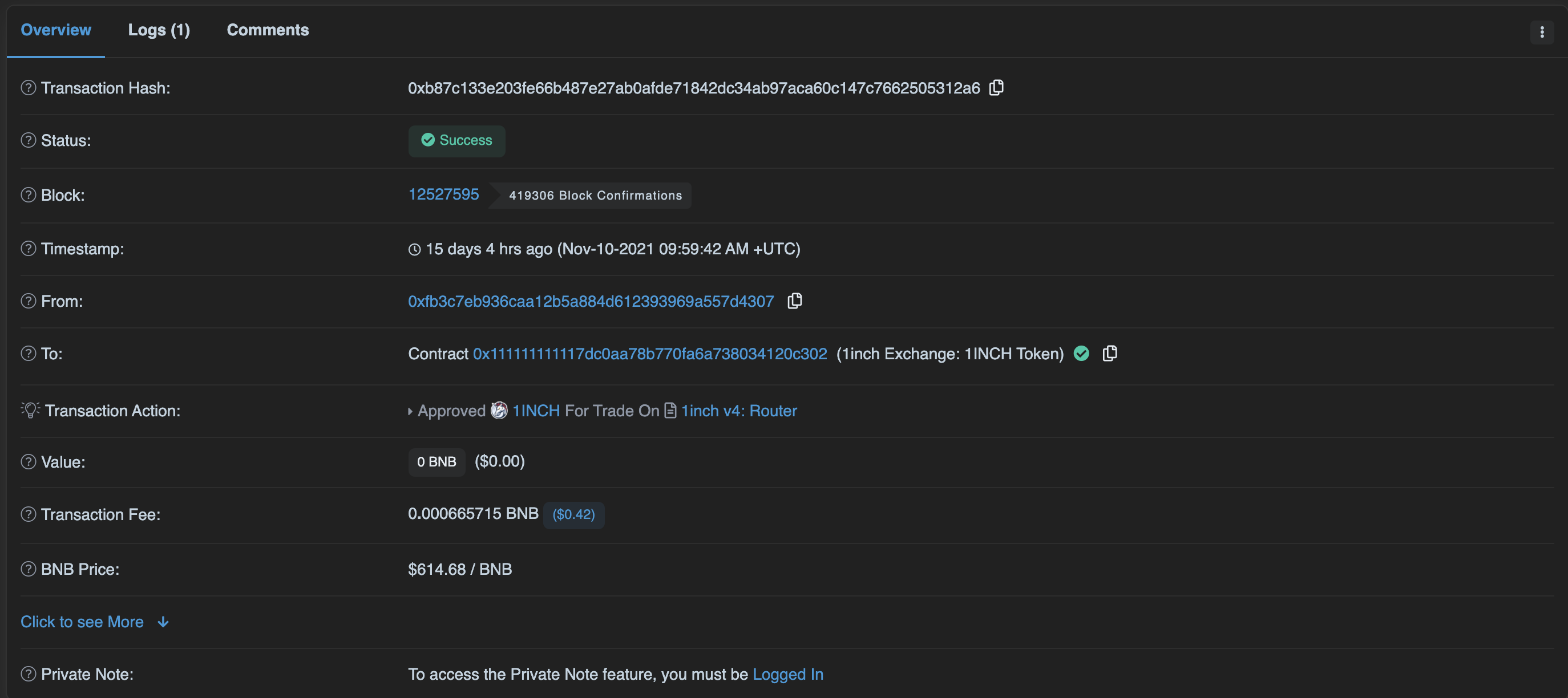This screenshot has width=1568, height=698.
Task: Expand Click to see More
Action: point(95,622)
